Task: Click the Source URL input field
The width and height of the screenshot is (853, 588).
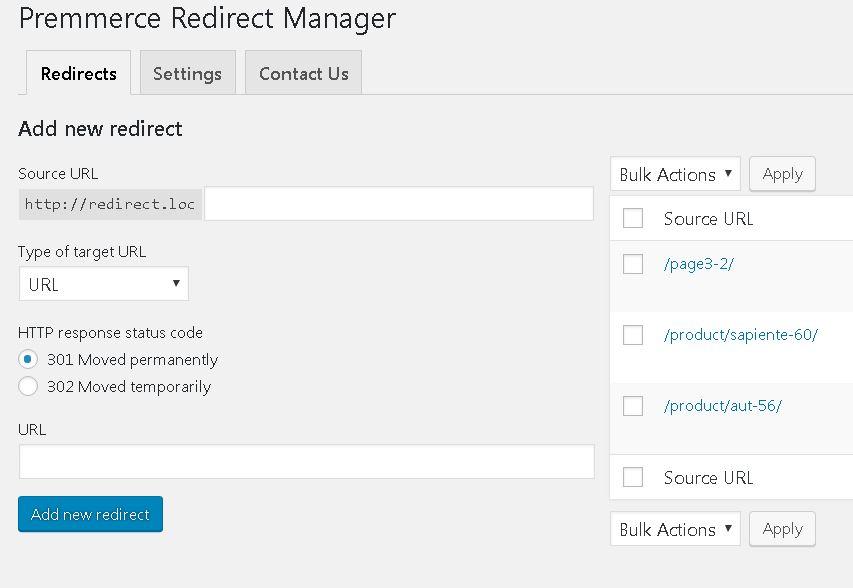Action: point(400,203)
